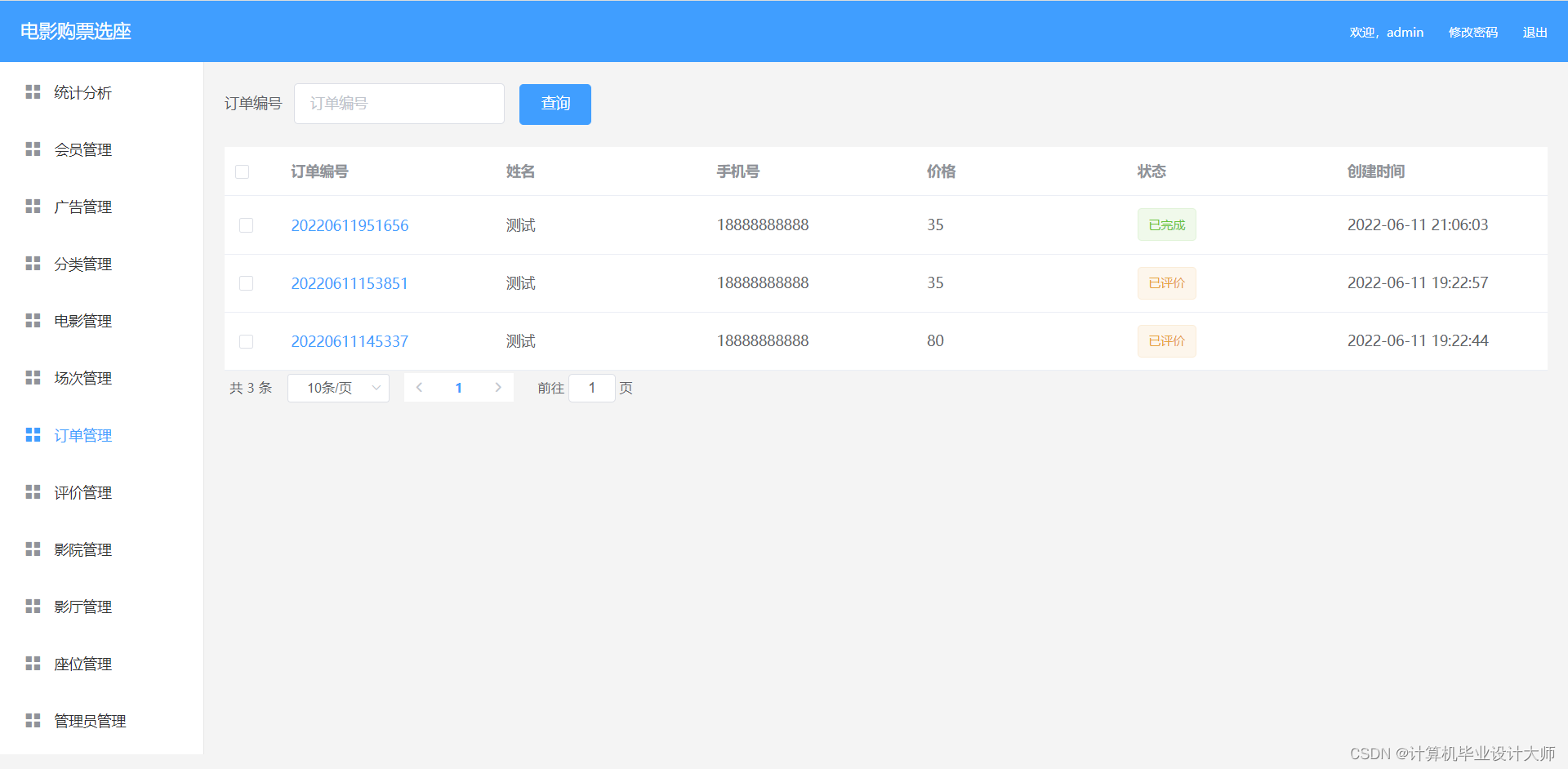This screenshot has width=1568, height=769.
Task: Click the time 2022-06-11 21:06:03
Action: (1418, 225)
